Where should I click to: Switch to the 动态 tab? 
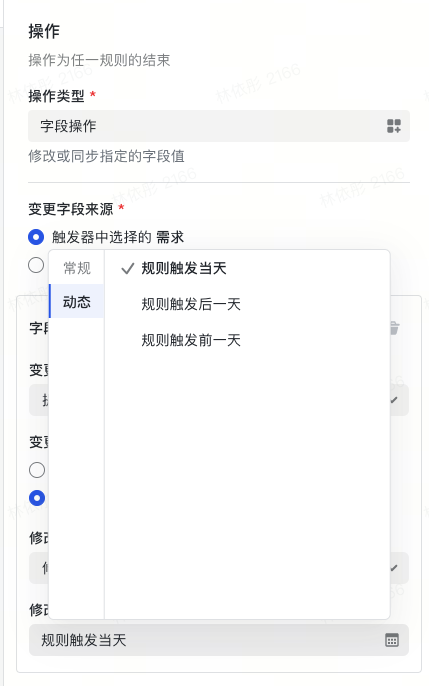click(x=77, y=301)
